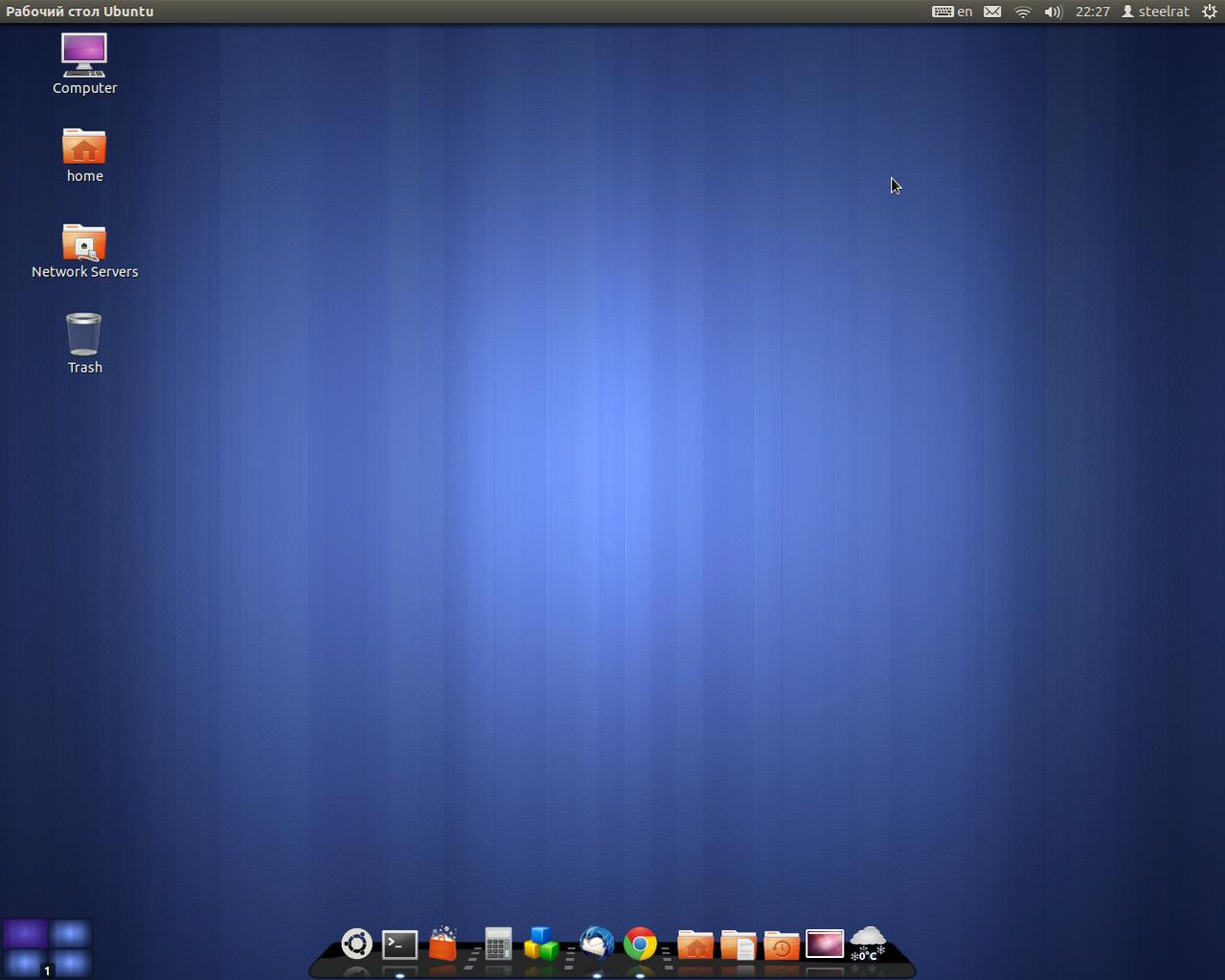
Task: Click the 22:27 clock in panel
Action: (1092, 11)
